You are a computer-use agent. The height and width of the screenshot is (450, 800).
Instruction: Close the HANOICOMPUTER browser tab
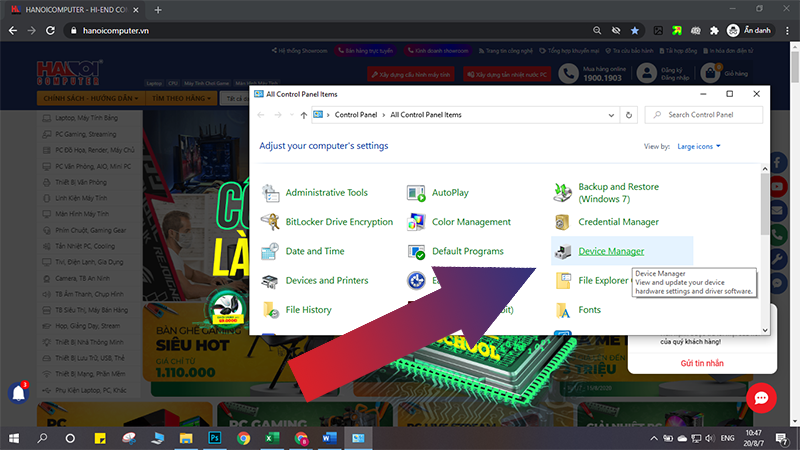pos(136,10)
